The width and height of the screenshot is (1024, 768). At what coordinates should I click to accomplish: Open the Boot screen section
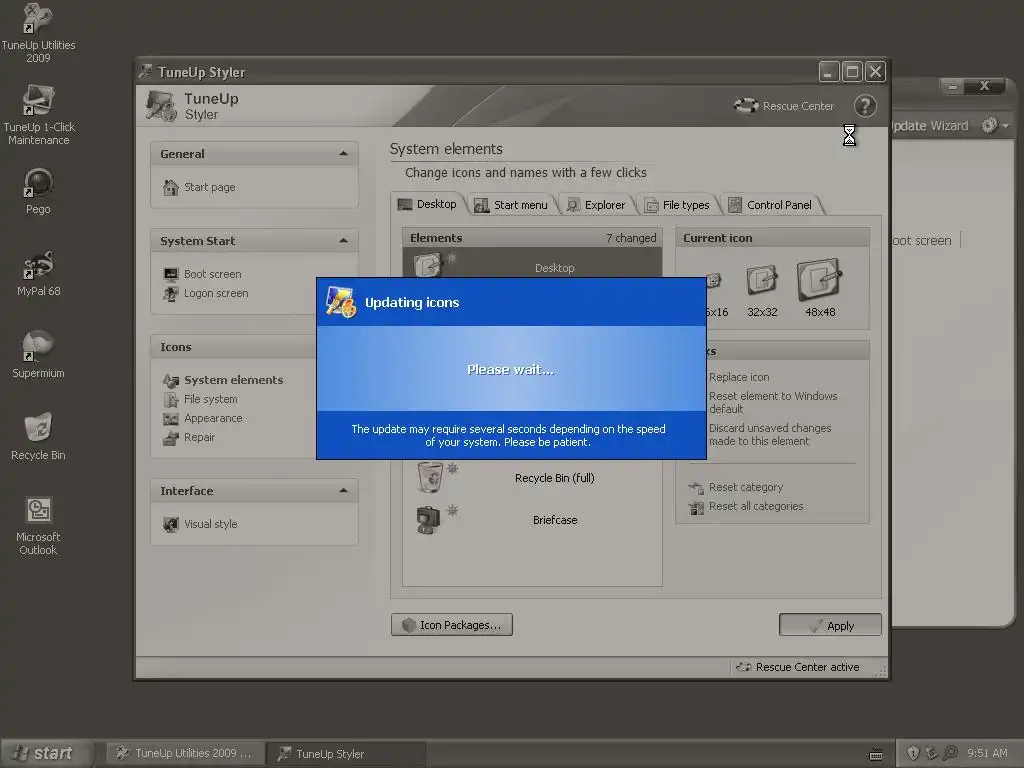click(202, 274)
